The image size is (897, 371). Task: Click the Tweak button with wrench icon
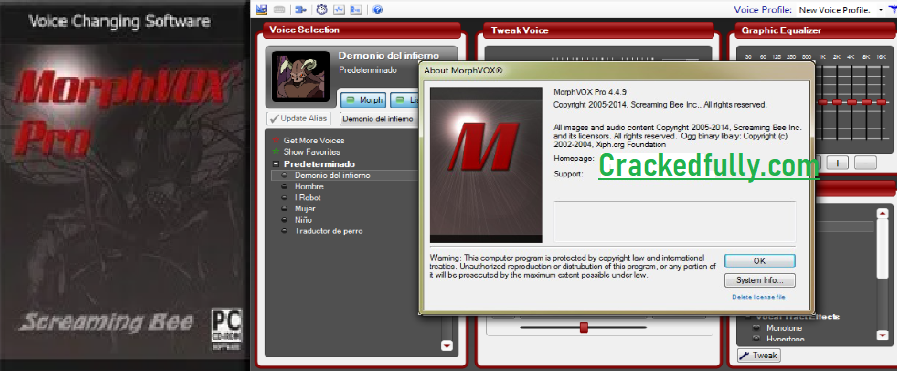point(759,356)
